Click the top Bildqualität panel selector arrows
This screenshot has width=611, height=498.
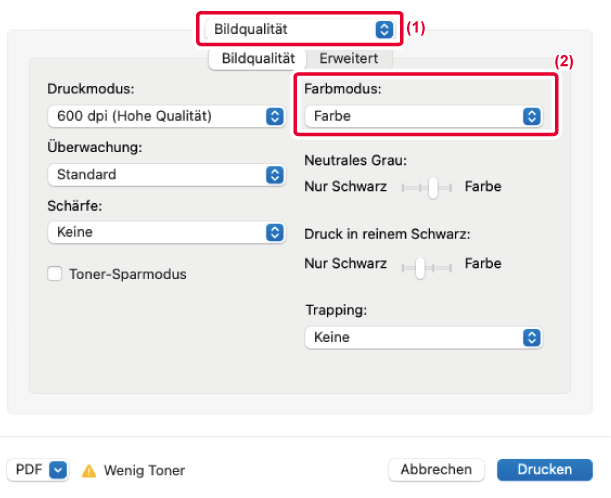pos(384,29)
